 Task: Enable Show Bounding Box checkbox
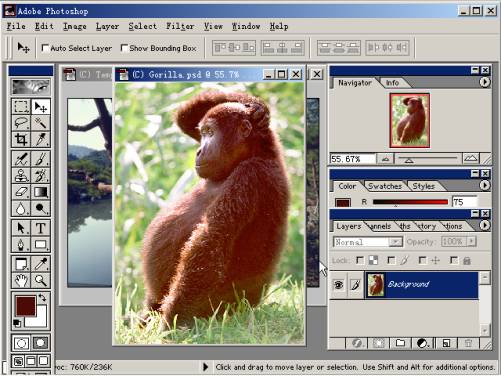tap(124, 48)
